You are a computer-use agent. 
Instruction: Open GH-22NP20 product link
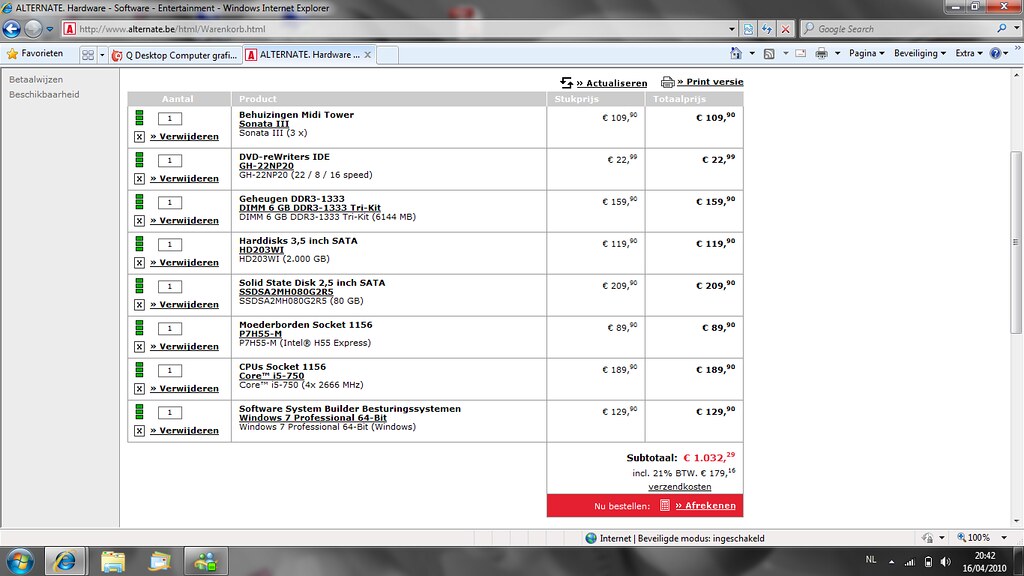coord(266,166)
